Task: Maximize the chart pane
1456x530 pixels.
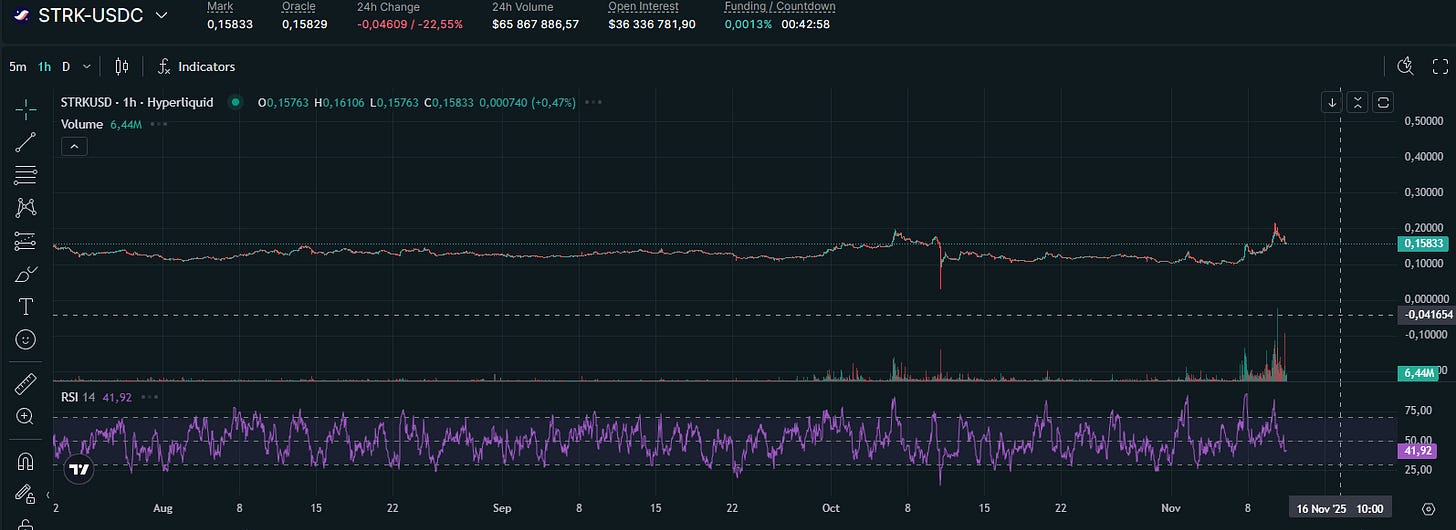Action: tap(1383, 102)
